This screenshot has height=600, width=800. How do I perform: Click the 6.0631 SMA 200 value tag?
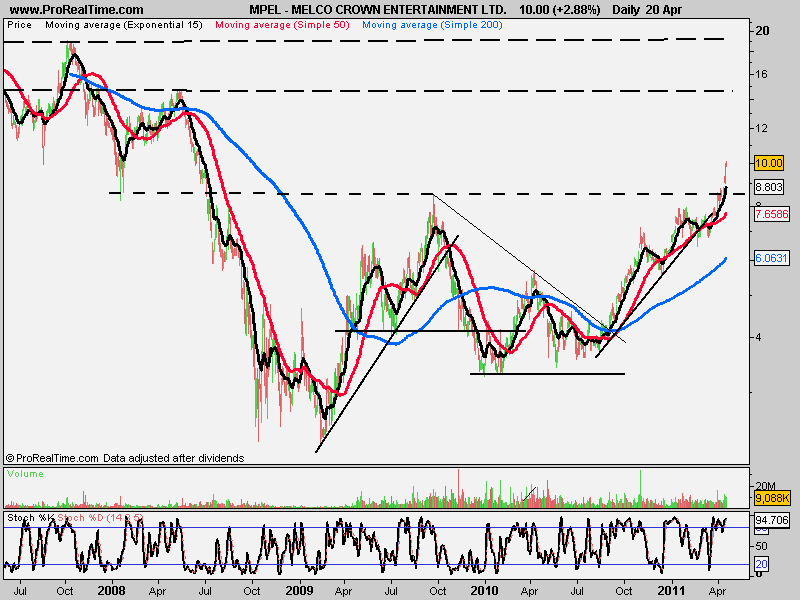pos(771,259)
